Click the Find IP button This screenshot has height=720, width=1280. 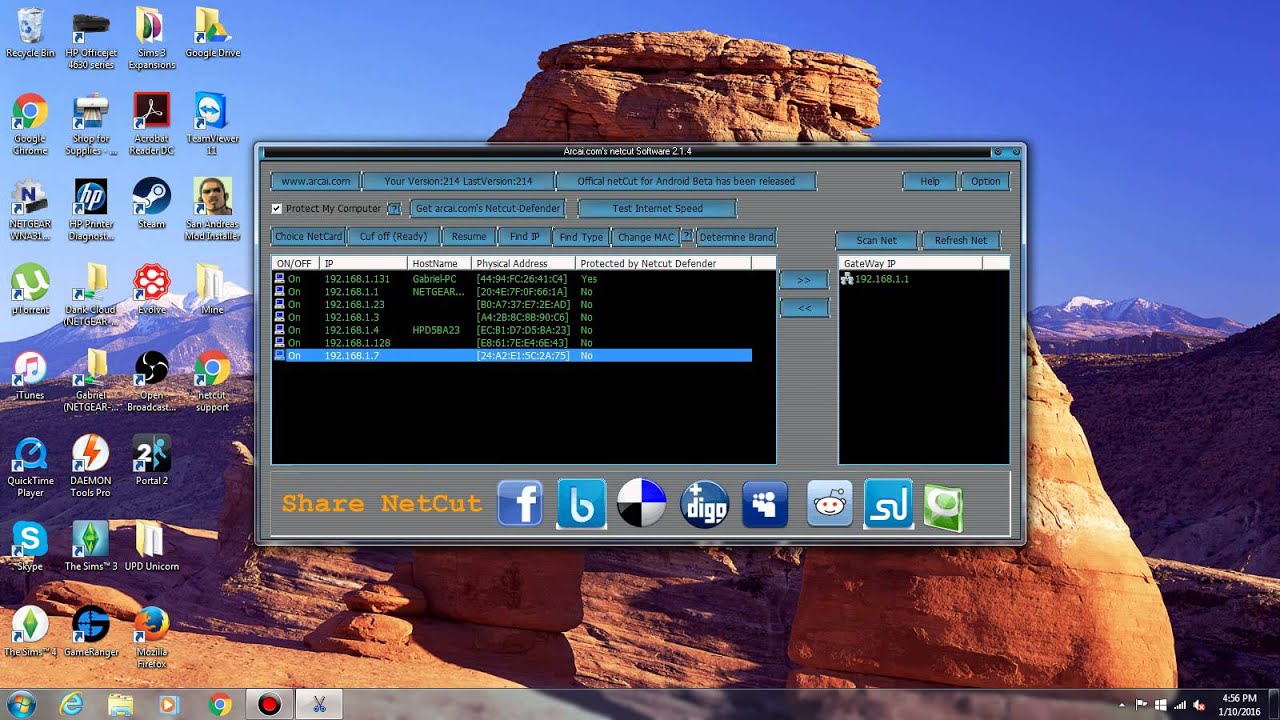coord(524,237)
